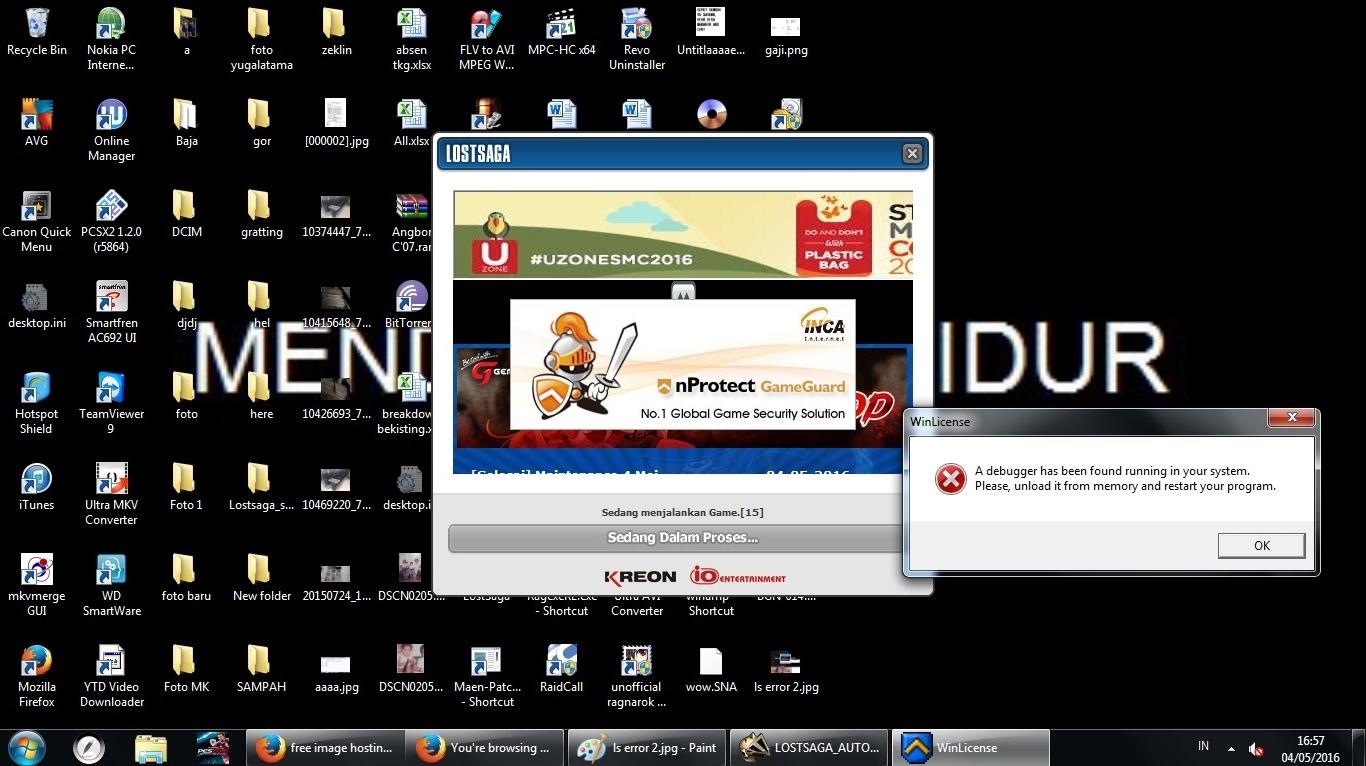The width and height of the screenshot is (1366, 766).
Task: Click the nProtect GameGuard splash image
Action: point(682,364)
